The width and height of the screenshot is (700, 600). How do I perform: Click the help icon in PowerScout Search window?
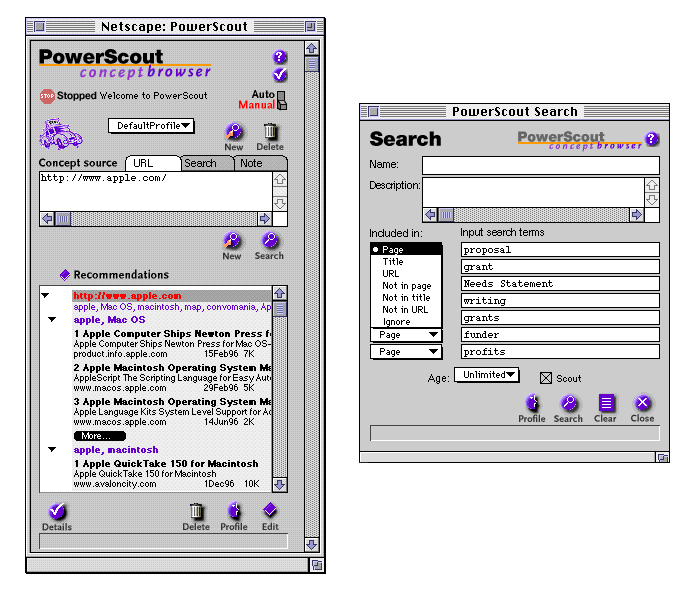[652, 139]
